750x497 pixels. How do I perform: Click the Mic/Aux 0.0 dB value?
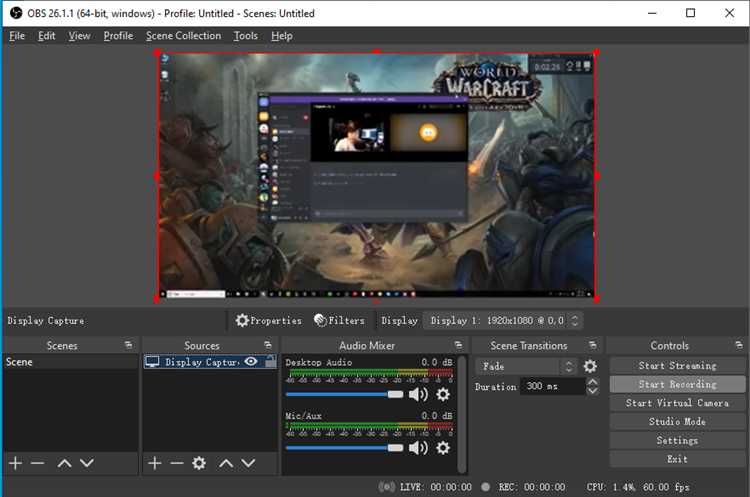(437, 416)
